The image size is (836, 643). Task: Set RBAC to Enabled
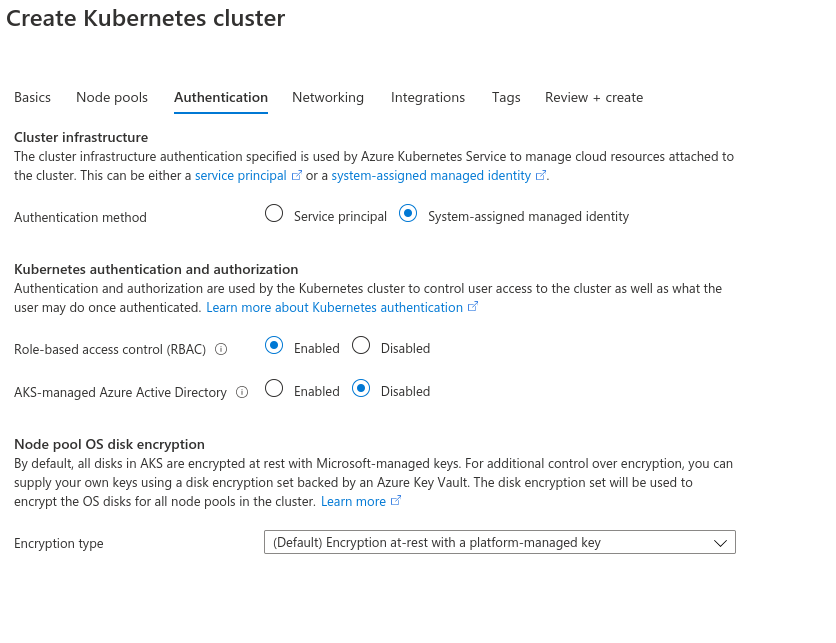click(274, 345)
